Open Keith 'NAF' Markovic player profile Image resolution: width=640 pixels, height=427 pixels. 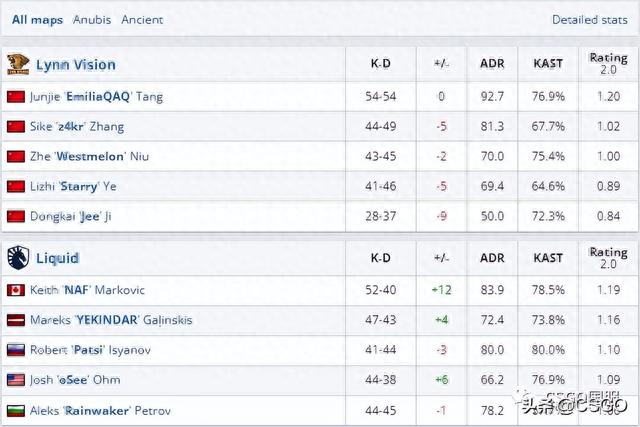point(87,290)
